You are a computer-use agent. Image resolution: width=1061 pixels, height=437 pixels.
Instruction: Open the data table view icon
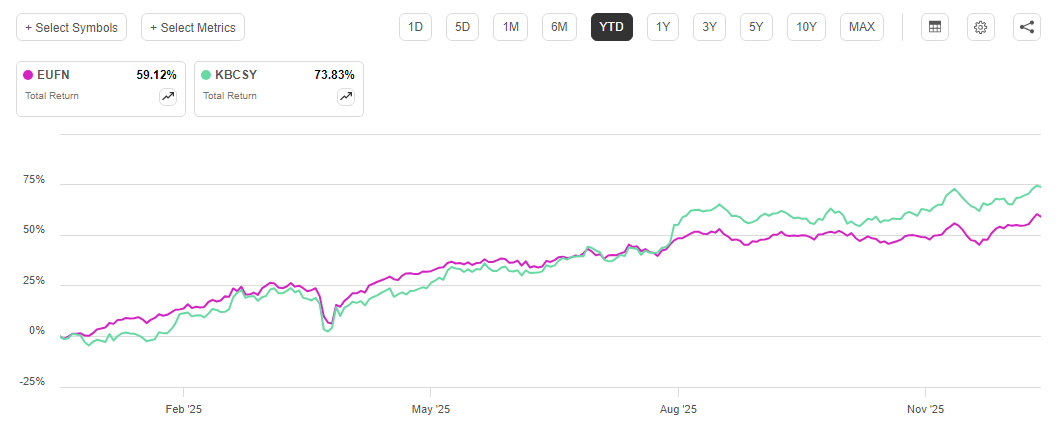click(x=935, y=27)
